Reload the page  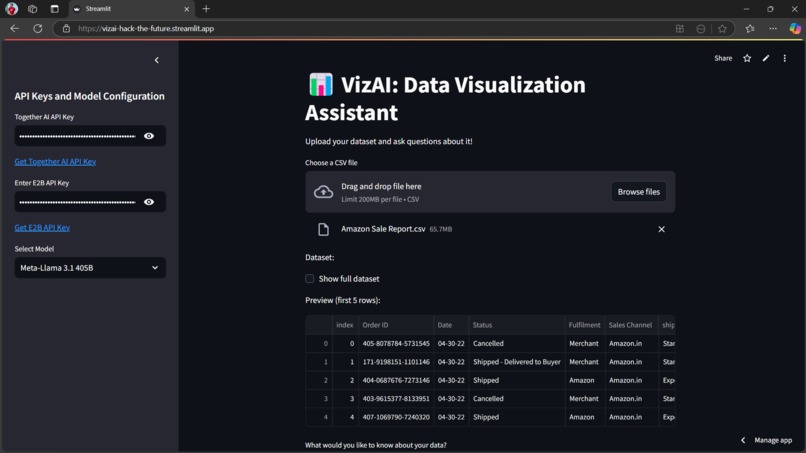38,28
